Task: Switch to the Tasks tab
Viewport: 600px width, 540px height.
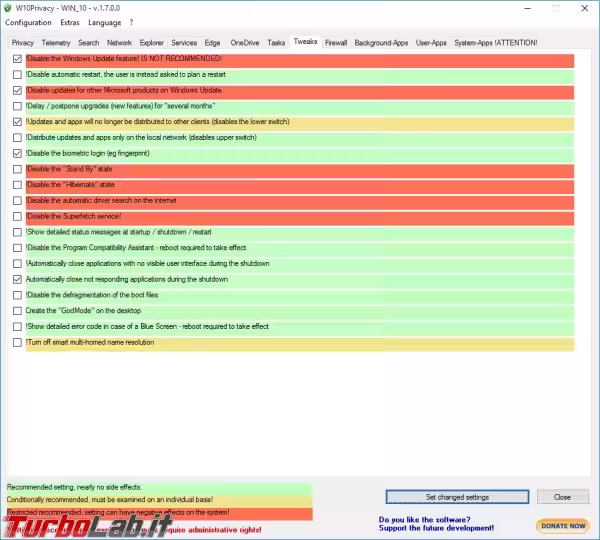Action: coord(276,43)
